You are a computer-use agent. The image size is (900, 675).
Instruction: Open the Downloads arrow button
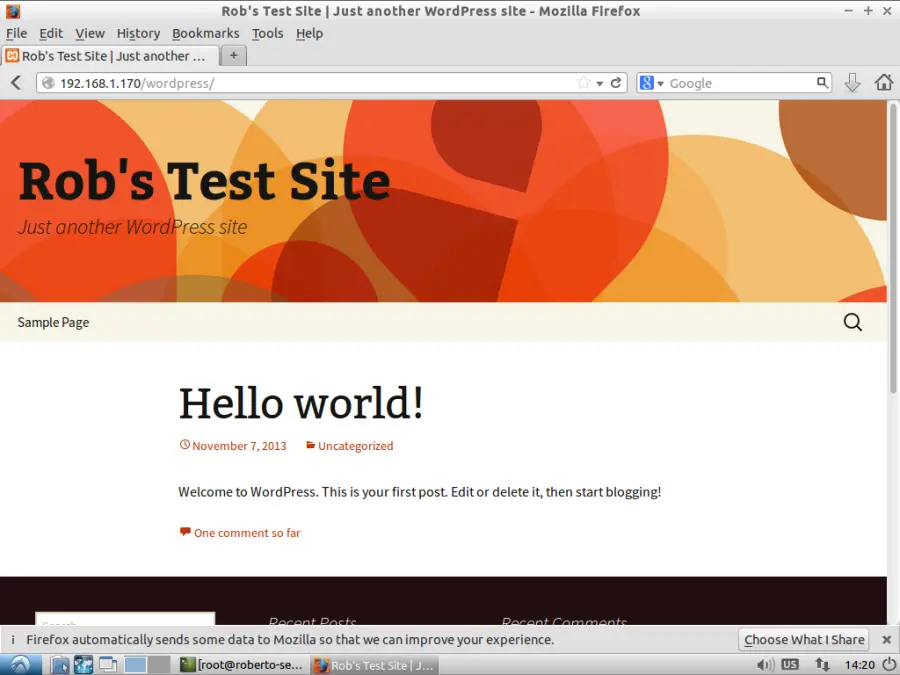(852, 83)
